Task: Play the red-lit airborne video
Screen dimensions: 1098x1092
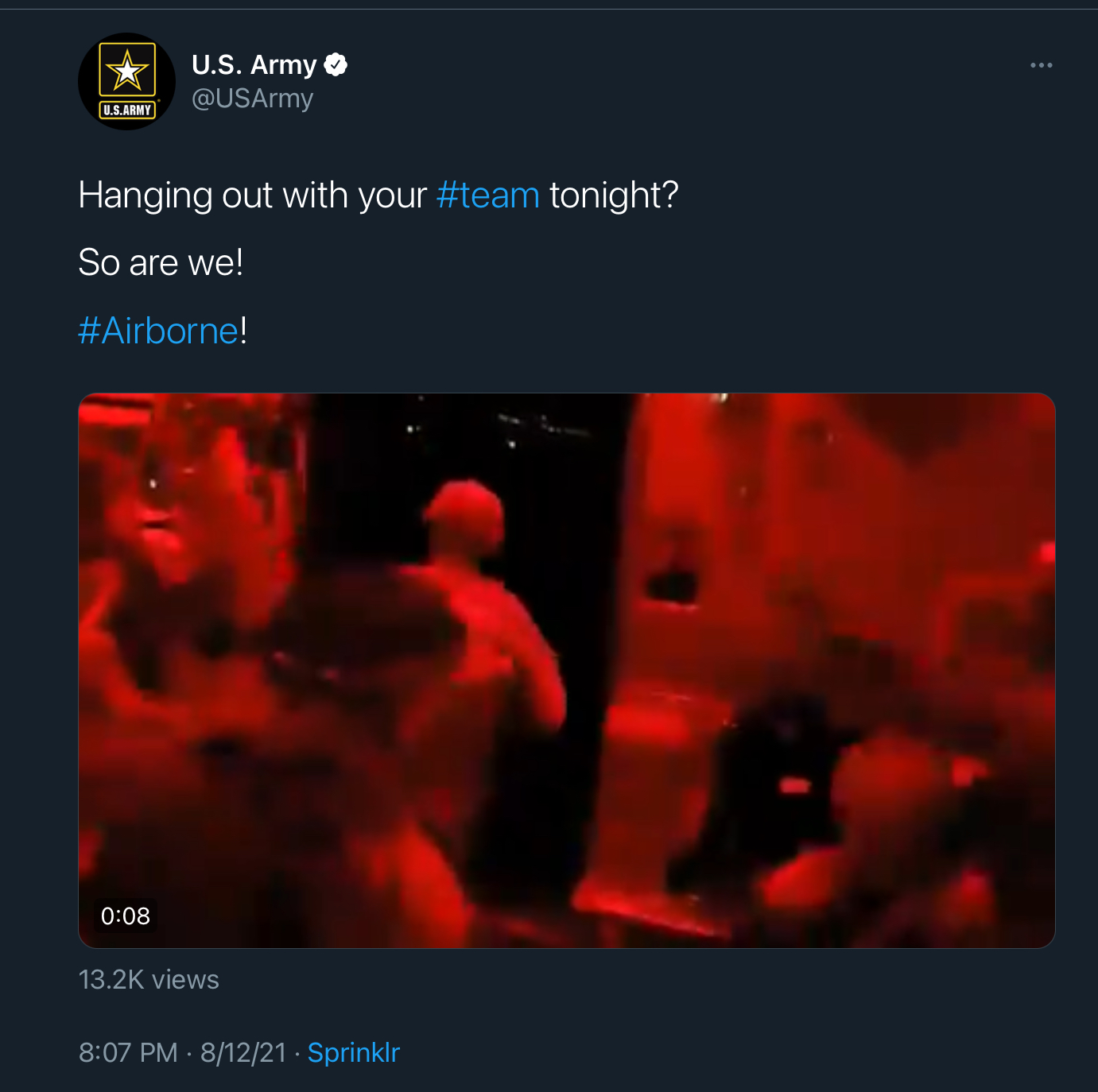Action: coord(567,671)
